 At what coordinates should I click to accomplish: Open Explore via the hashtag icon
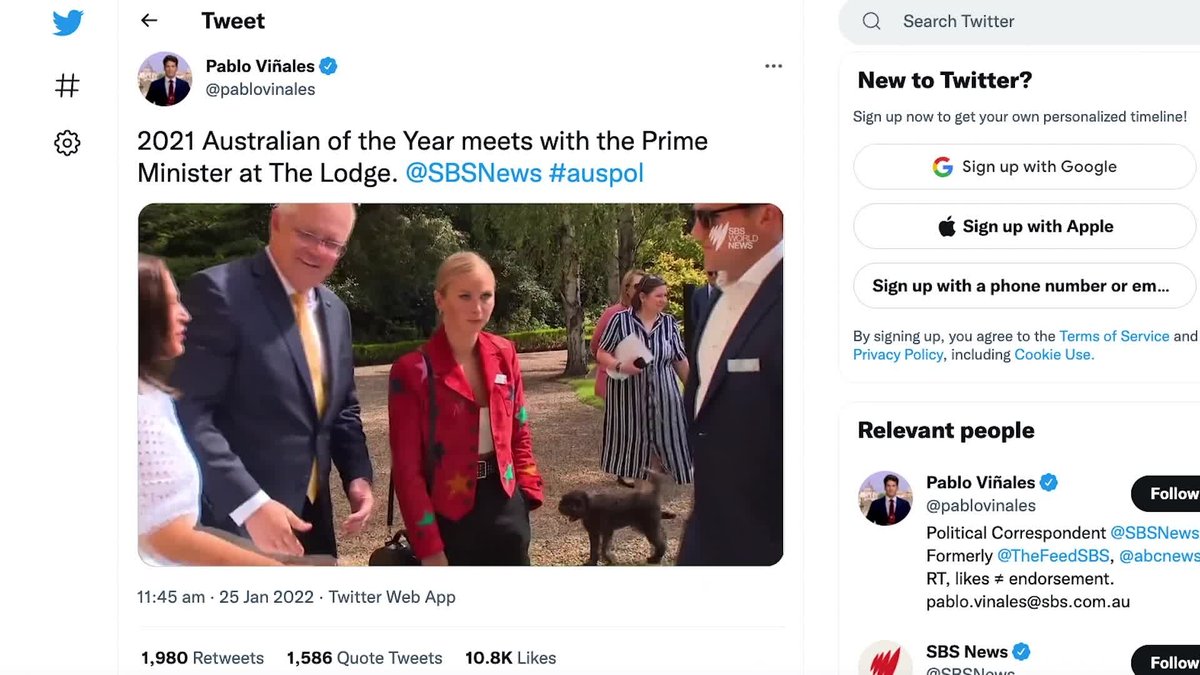pos(66,85)
